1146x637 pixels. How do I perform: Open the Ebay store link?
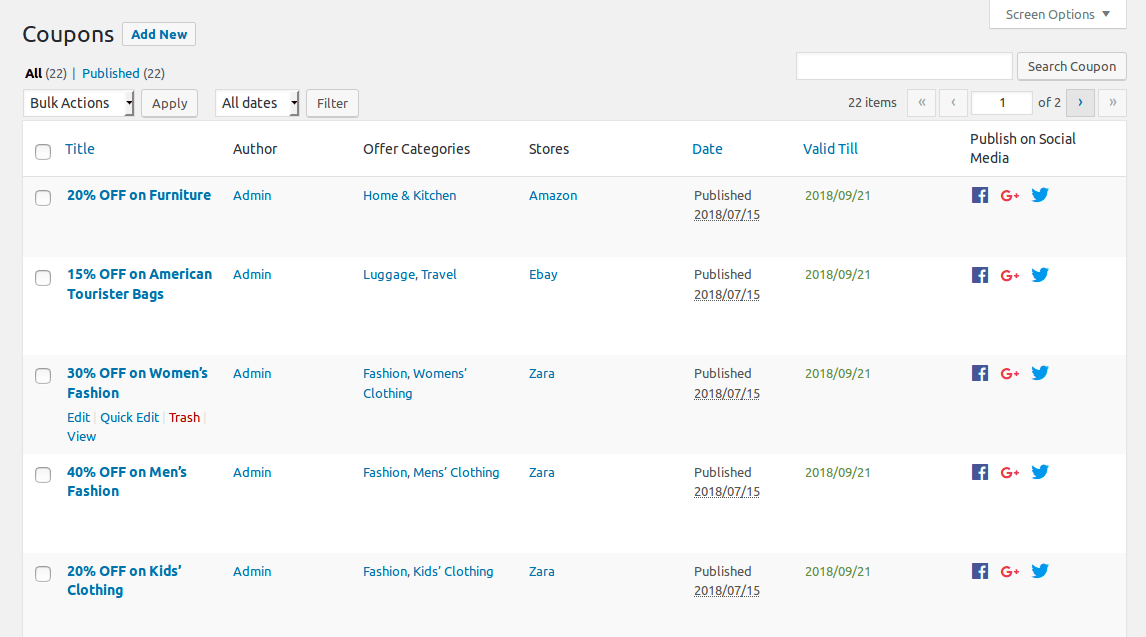tap(543, 275)
